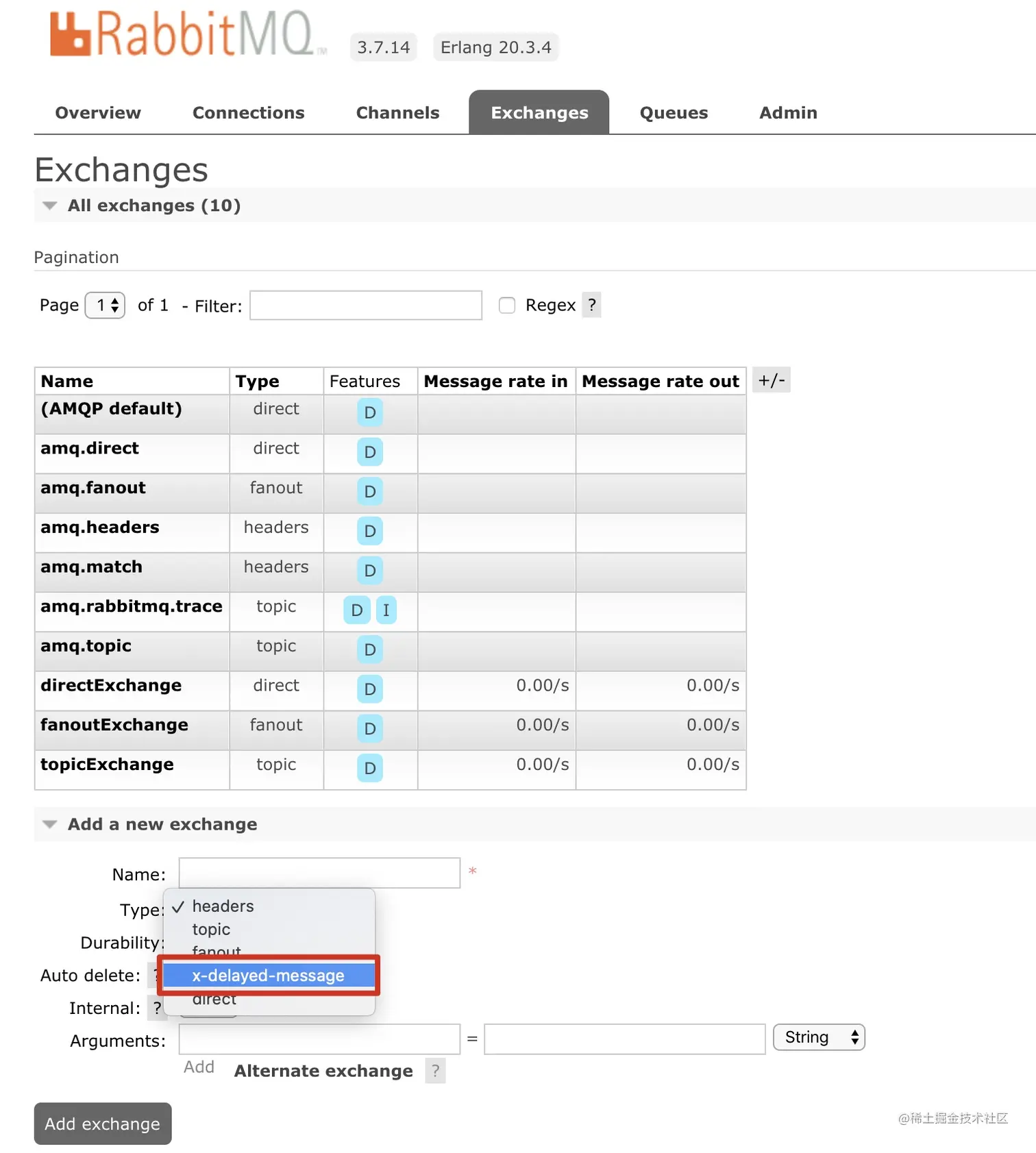Click the D badge in amq.rabbitmq.trace row

click(x=357, y=610)
